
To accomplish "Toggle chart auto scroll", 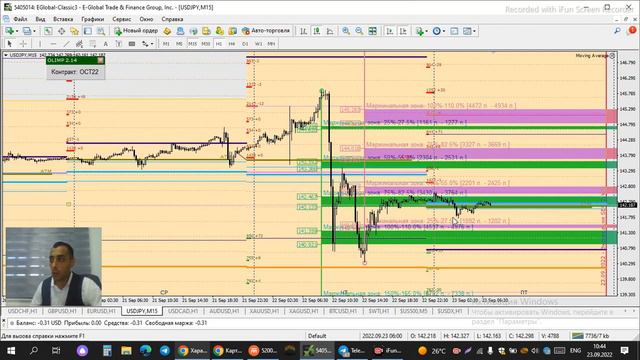I will pos(390,31).
